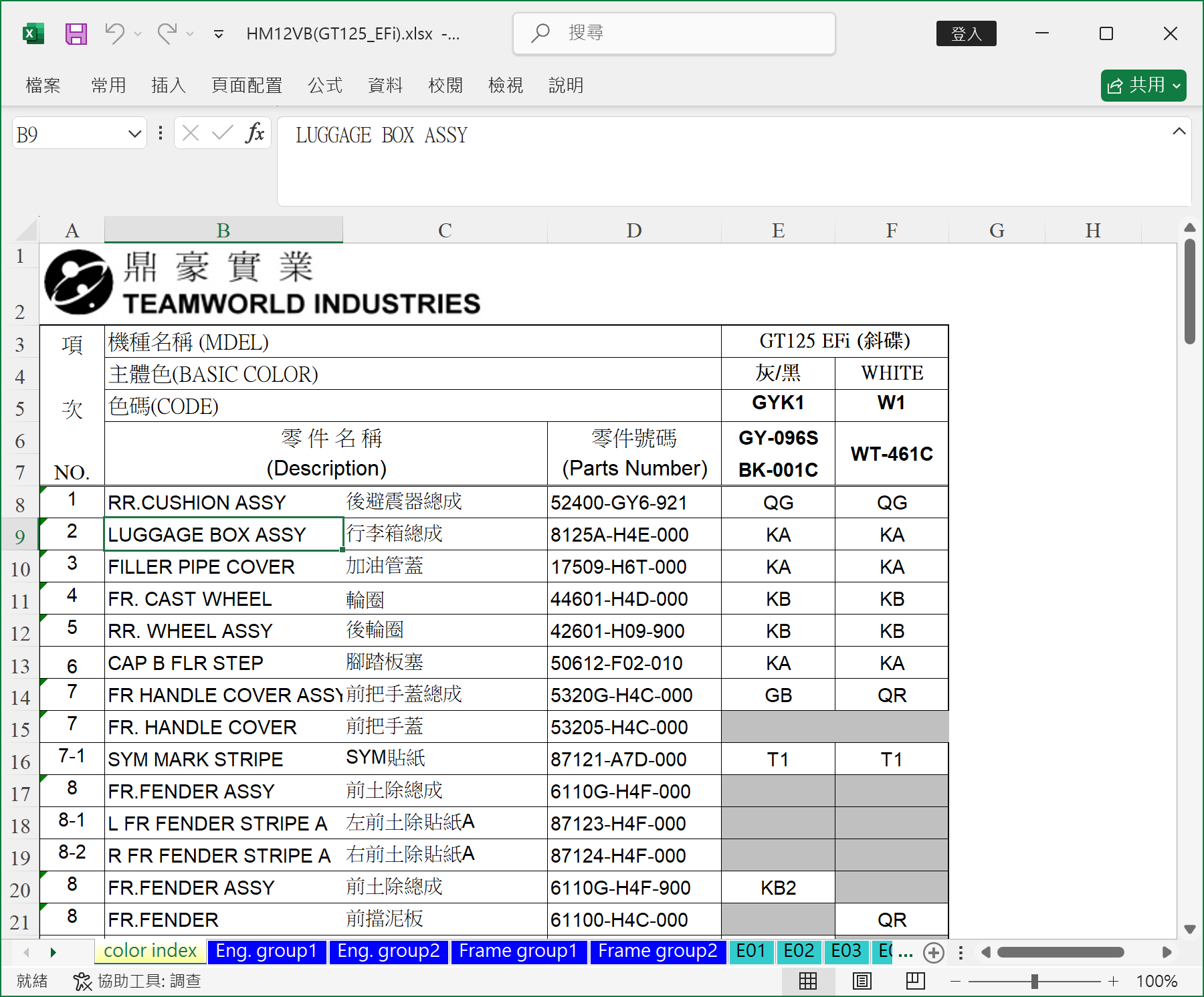Switch to Page Layout view icon

tap(862, 981)
